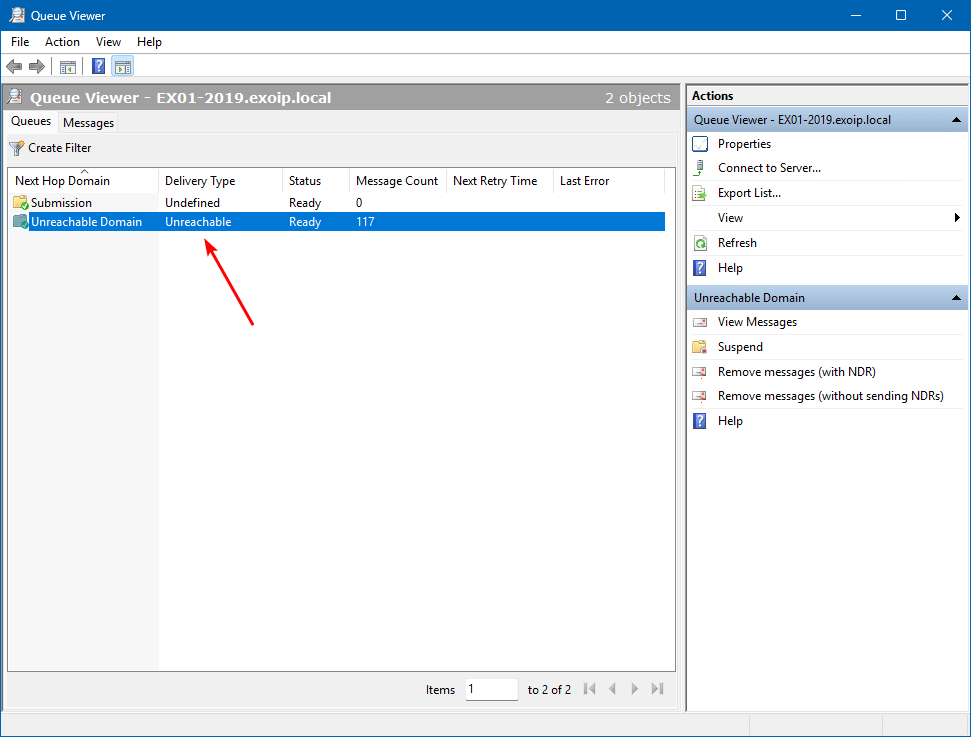Click the Back arrow toolbar icon
971x737 pixels.
(14, 66)
